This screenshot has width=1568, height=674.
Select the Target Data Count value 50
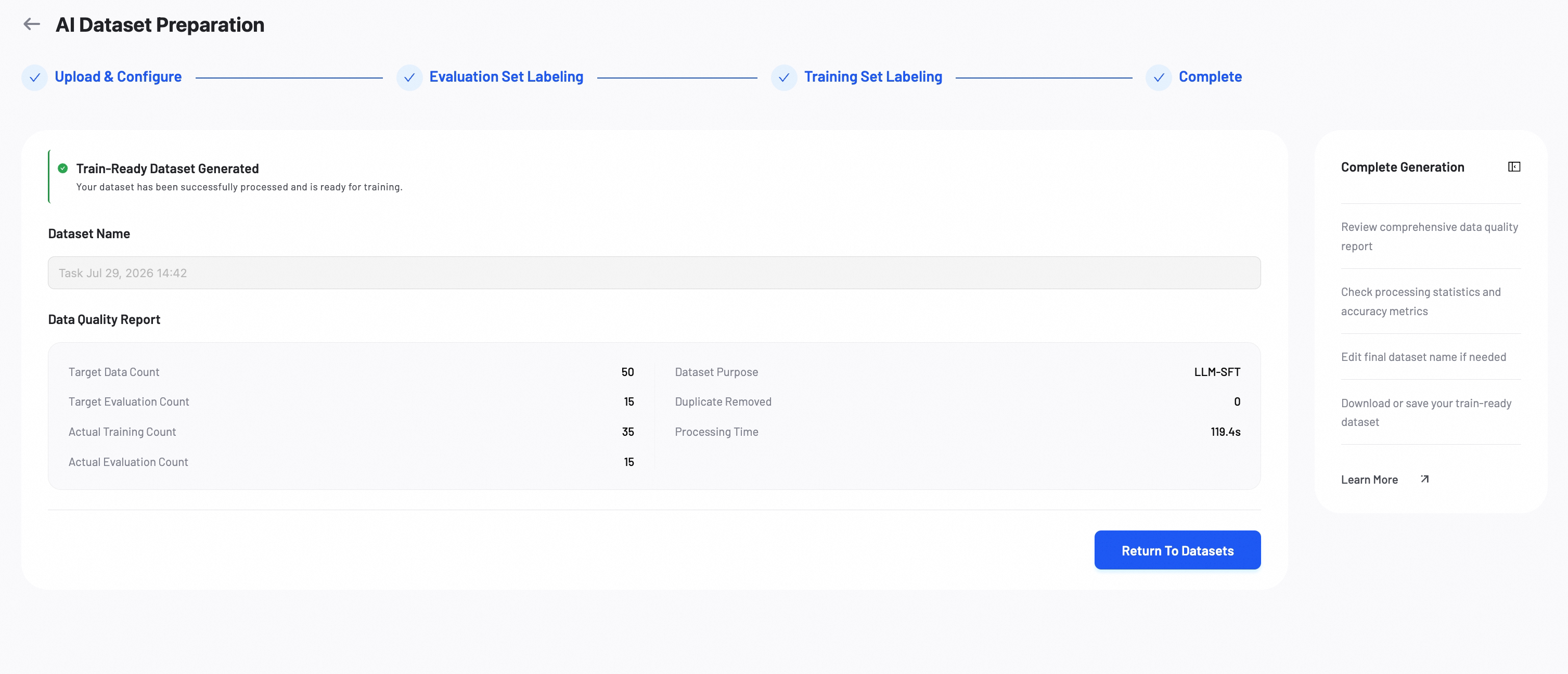(x=627, y=372)
